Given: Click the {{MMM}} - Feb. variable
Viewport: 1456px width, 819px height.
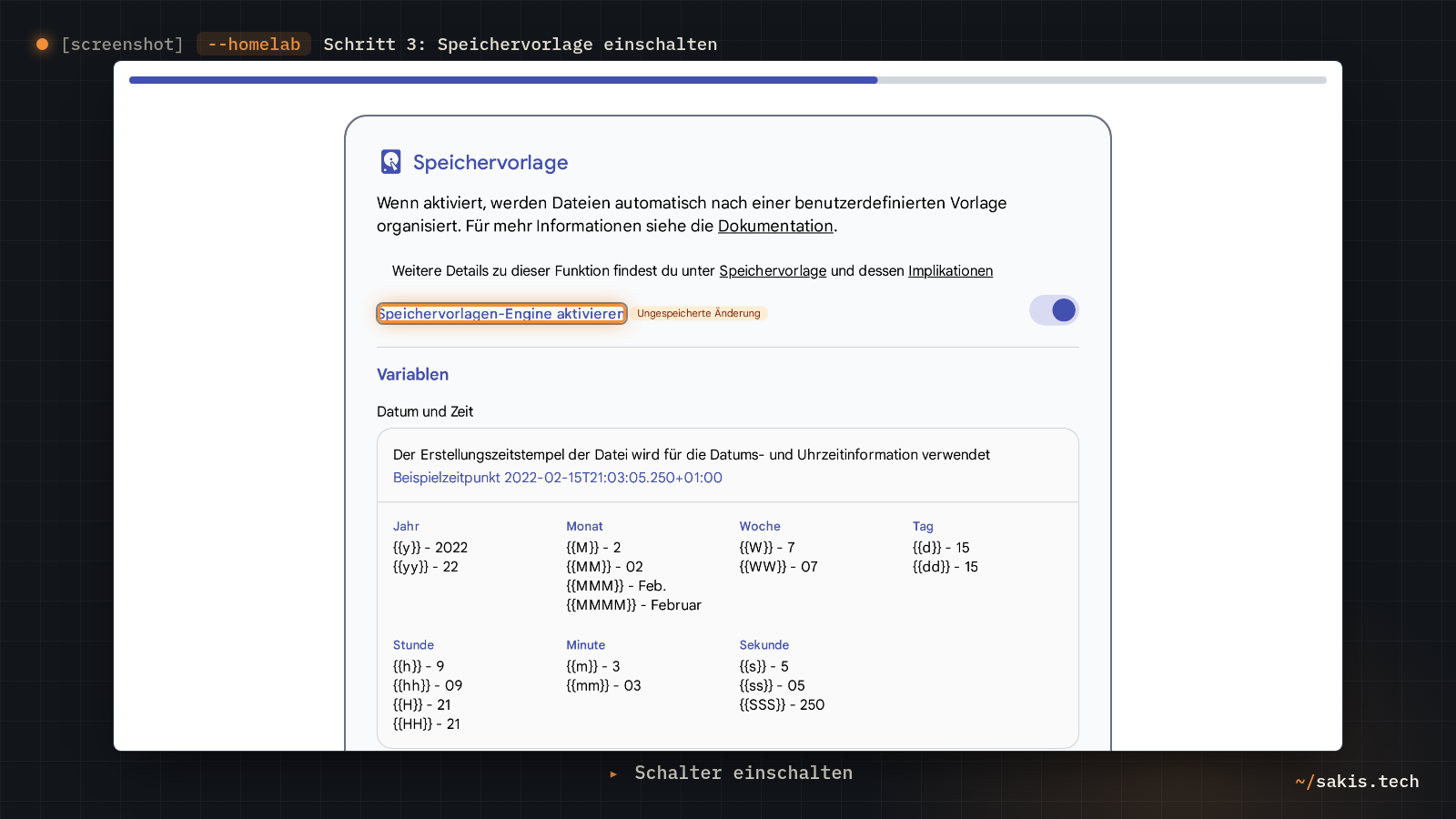Looking at the screenshot, I should coord(616,586).
